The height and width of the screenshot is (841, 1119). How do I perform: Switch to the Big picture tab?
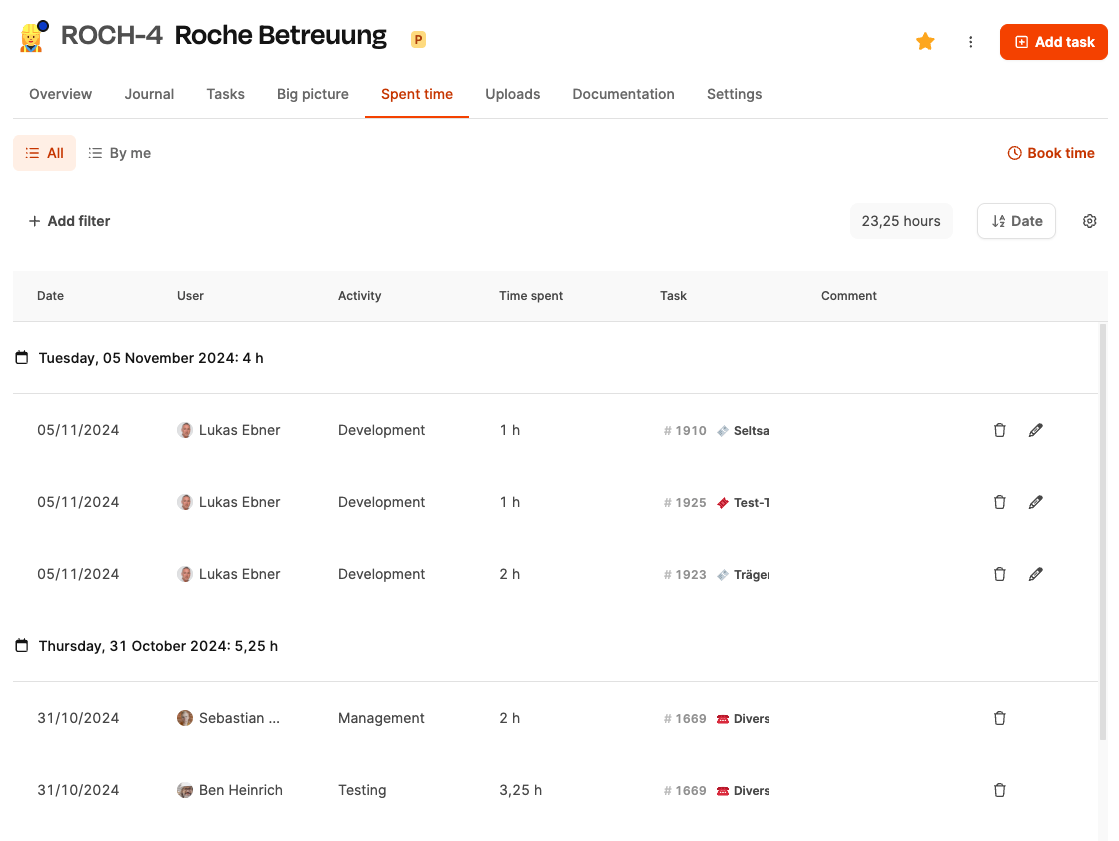[313, 94]
